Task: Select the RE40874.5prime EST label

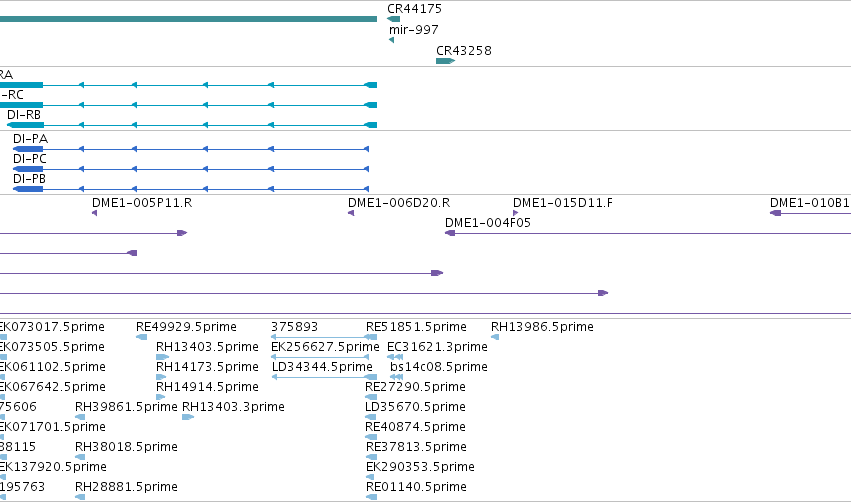Action: pos(415,427)
